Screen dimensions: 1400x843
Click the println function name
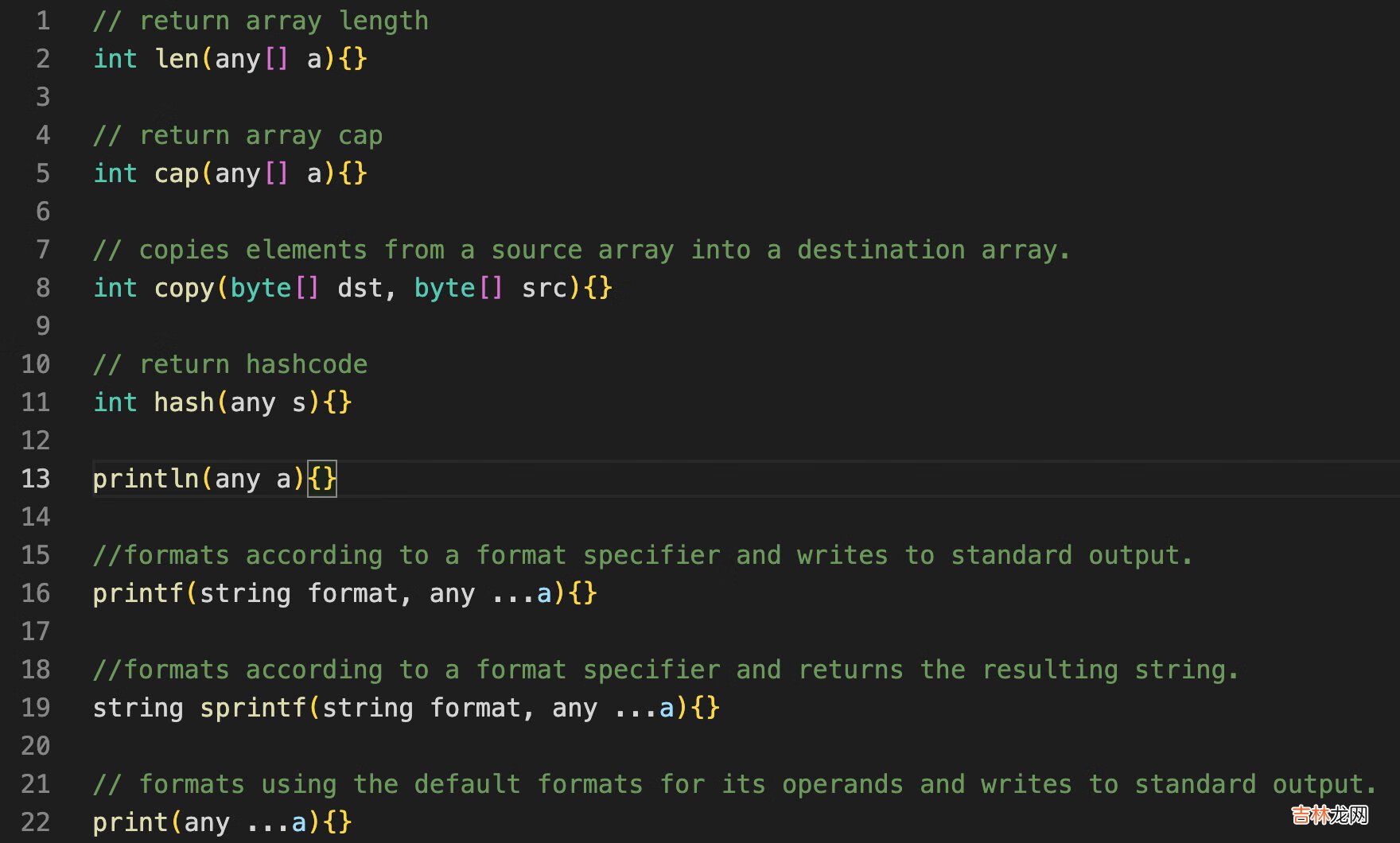coord(146,479)
